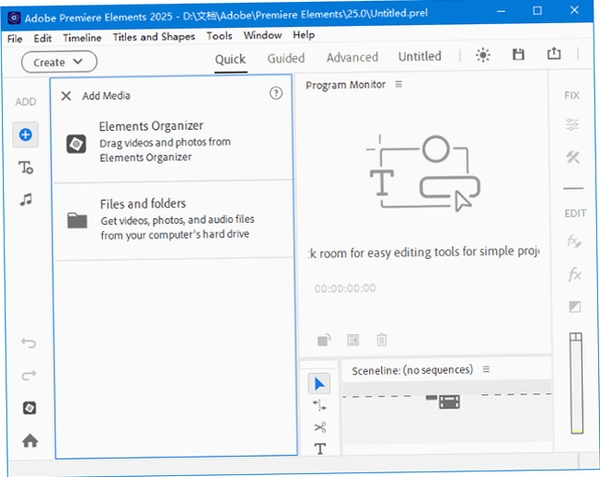The width and height of the screenshot is (600, 477).
Task: Click the Home icon
Action: [x=30, y=441]
